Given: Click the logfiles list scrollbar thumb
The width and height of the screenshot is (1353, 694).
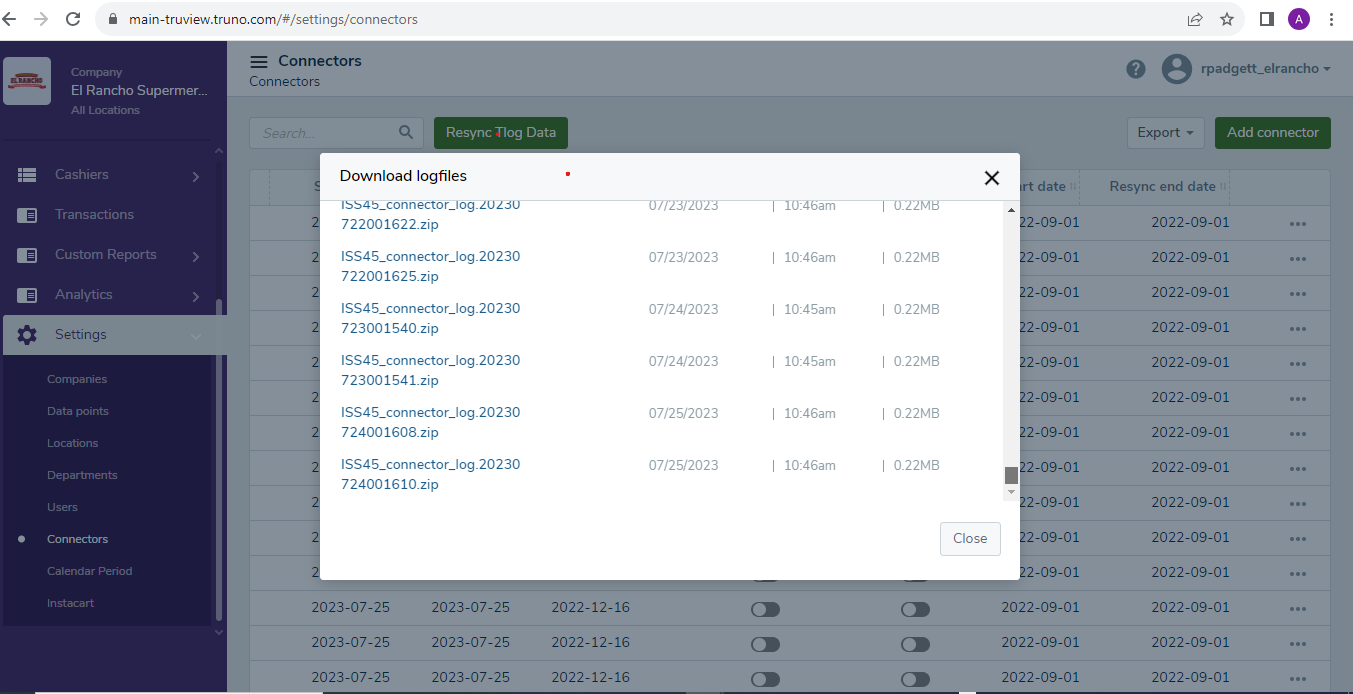Looking at the screenshot, I should pos(1011,475).
